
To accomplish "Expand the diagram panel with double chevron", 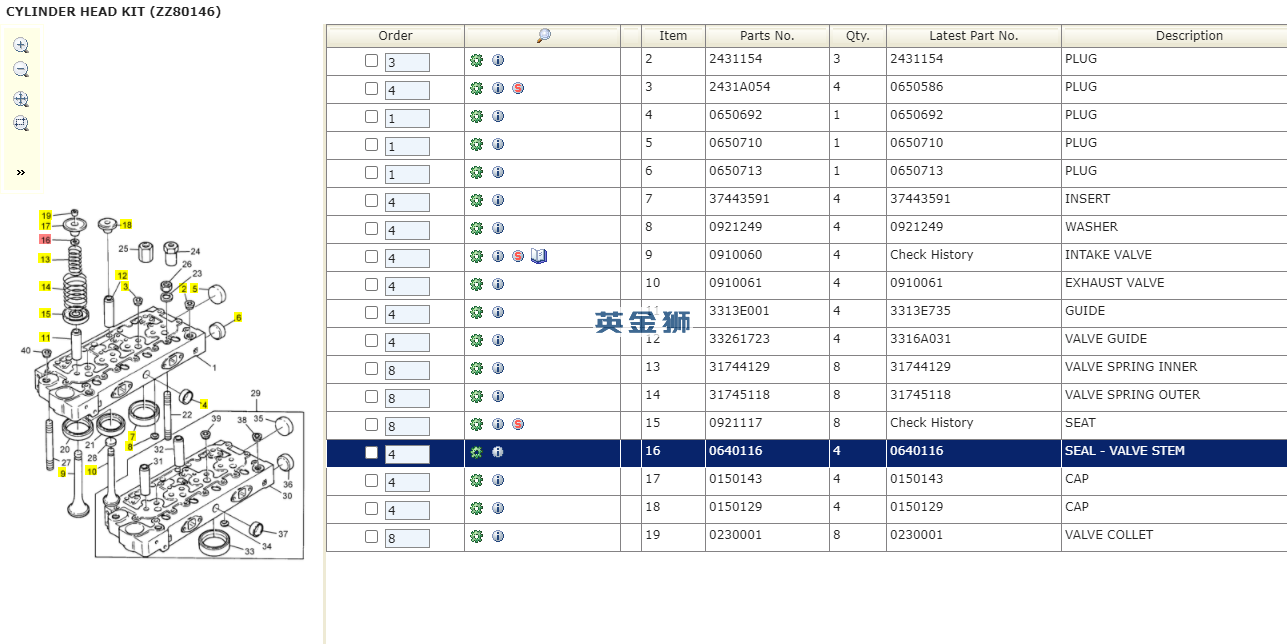I will click(x=21, y=172).
